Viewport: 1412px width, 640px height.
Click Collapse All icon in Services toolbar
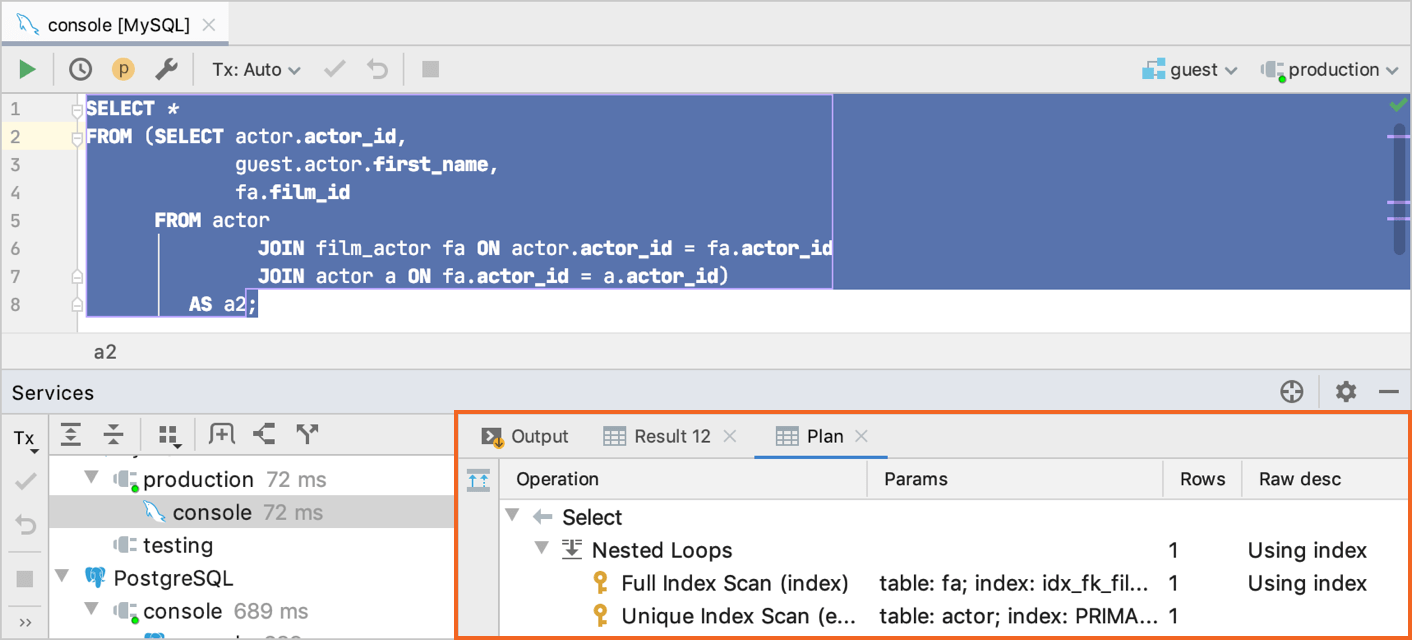point(114,434)
